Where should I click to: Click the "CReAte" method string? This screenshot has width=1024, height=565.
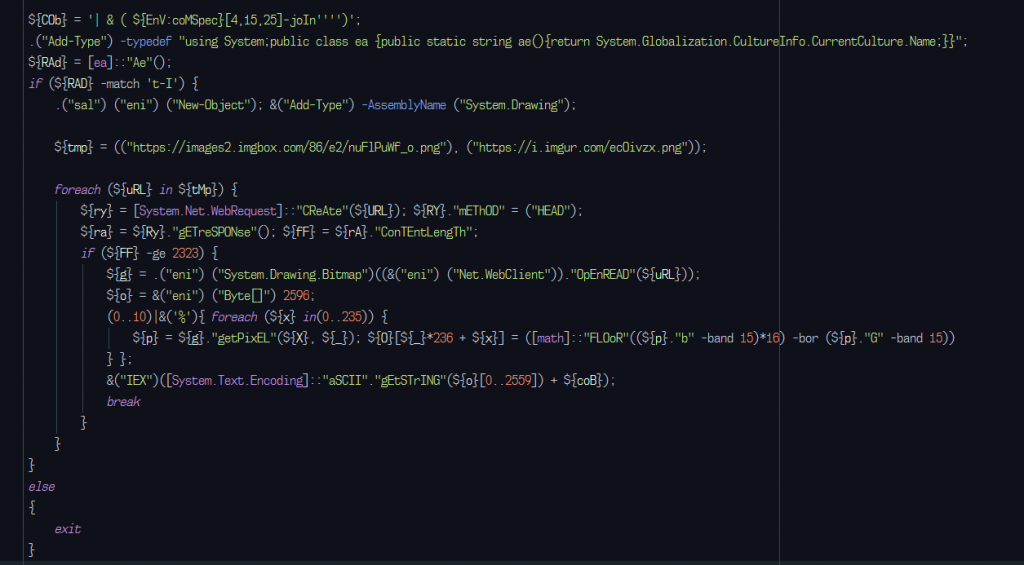[x=322, y=211]
